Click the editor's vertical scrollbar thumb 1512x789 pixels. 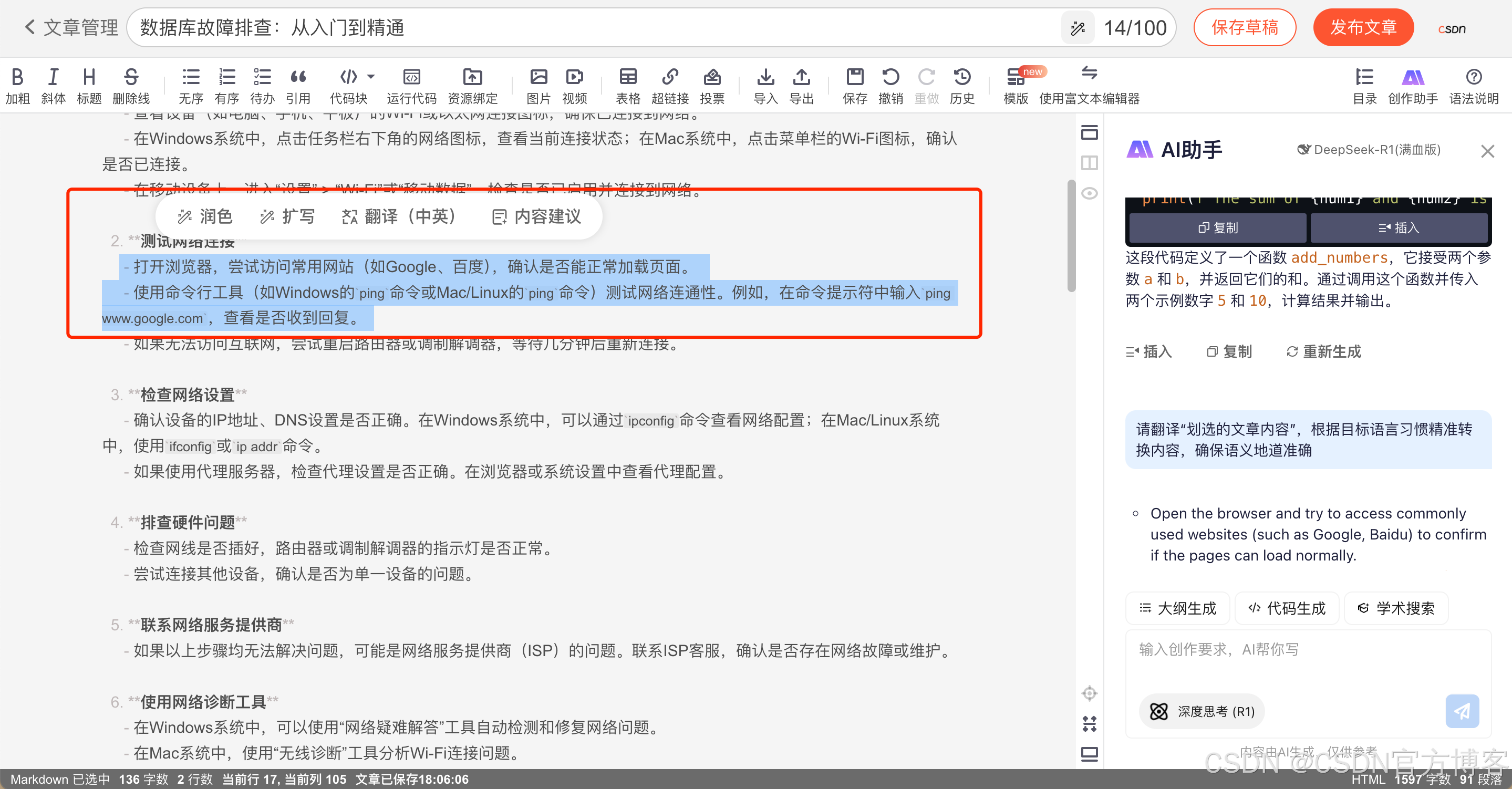1071,235
